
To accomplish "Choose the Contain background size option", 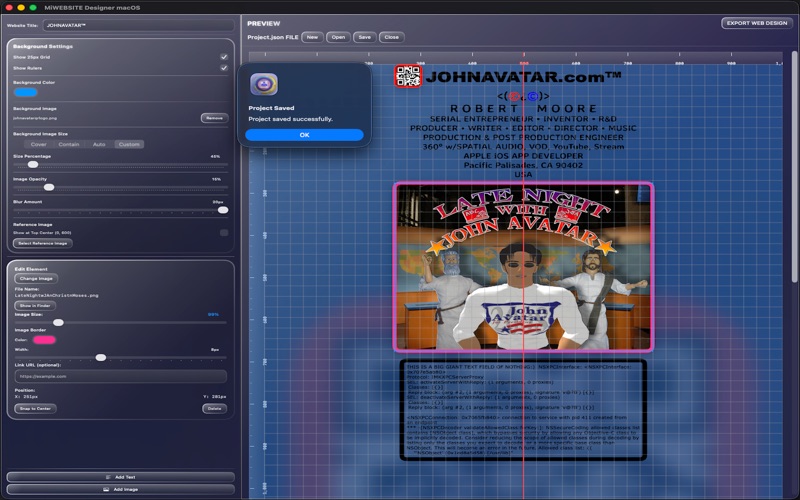I will point(68,144).
